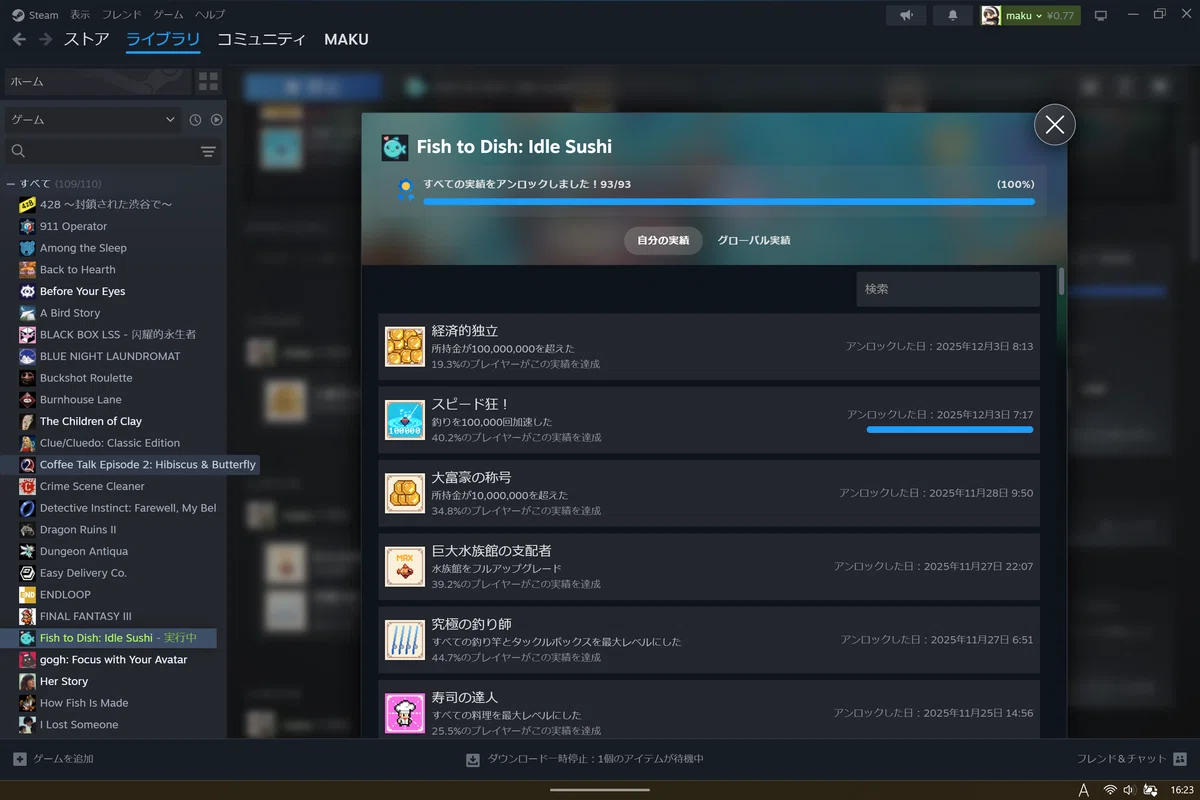Click the library search input field
The height and width of the screenshot is (800, 1200).
(x=112, y=151)
